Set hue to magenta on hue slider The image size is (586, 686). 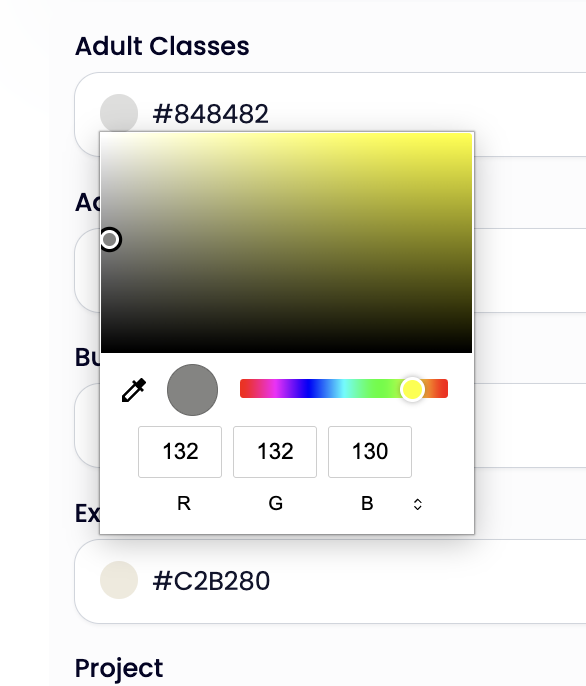point(275,388)
